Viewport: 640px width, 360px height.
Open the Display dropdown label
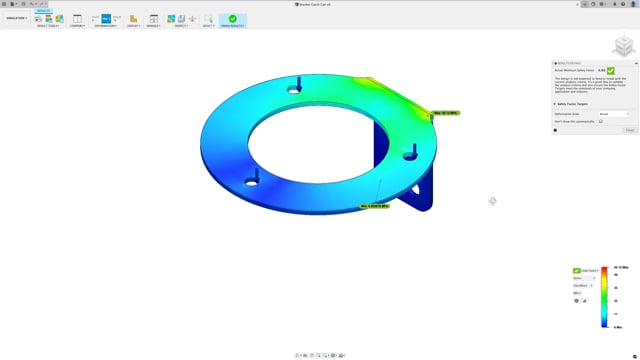133,26
